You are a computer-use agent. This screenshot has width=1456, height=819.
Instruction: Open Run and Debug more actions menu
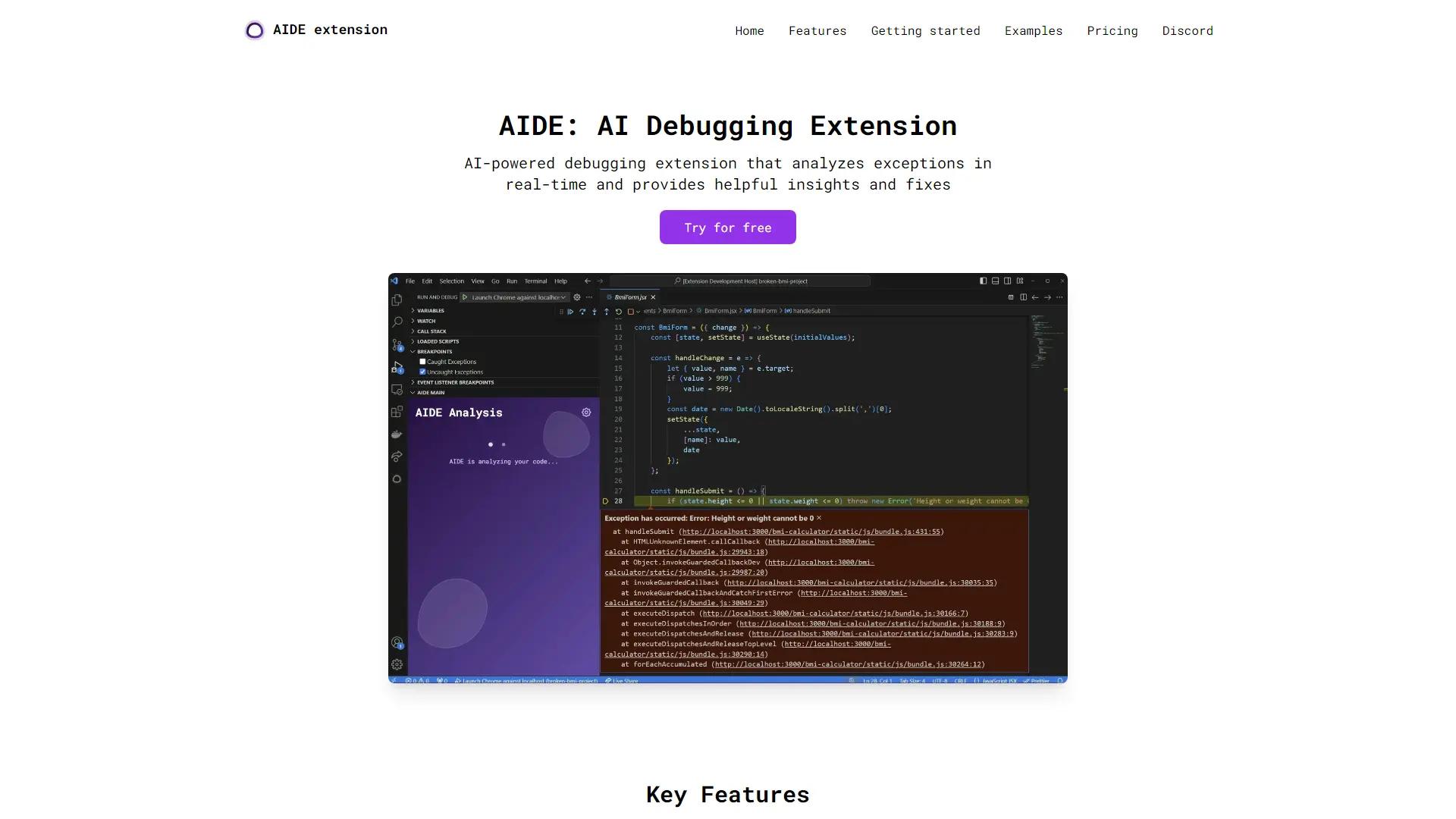[589, 297]
